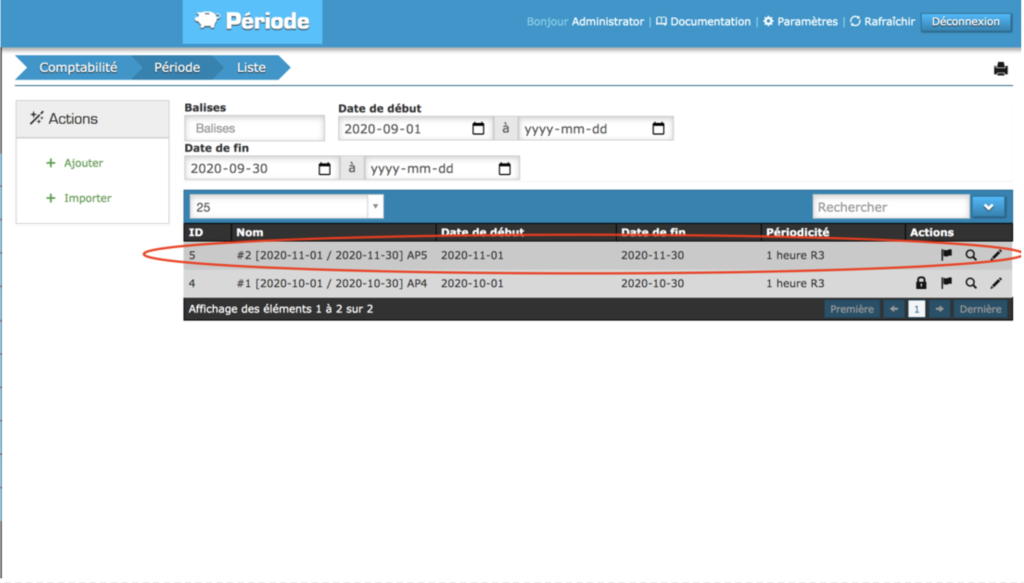Click the Déconnexion button
The width and height of the screenshot is (1024, 583).
(x=965, y=21)
